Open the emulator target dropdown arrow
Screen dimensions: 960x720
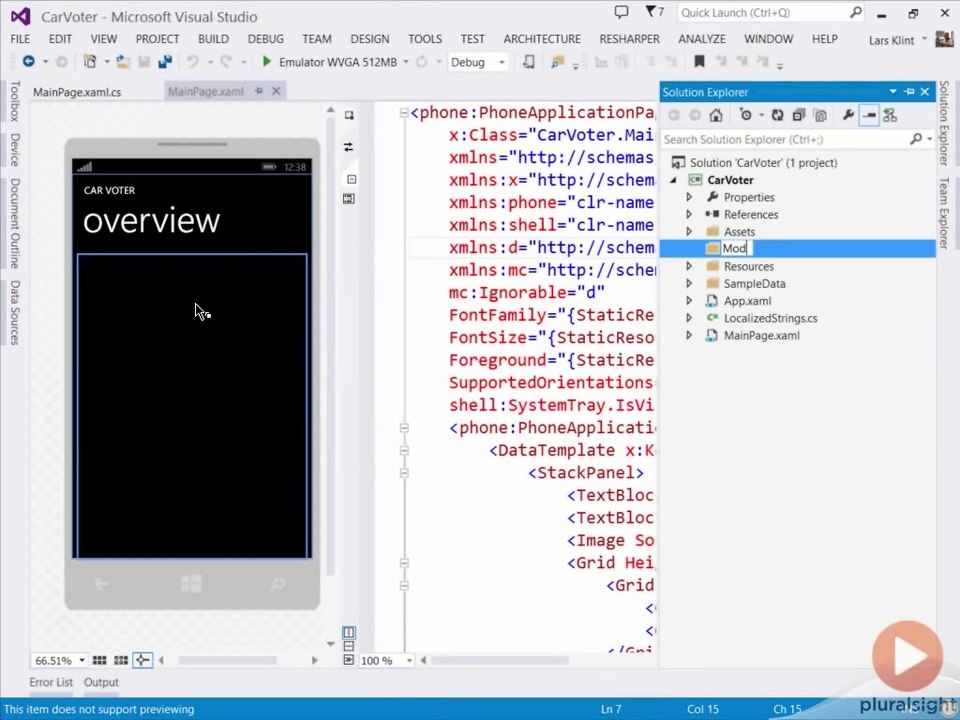point(405,62)
